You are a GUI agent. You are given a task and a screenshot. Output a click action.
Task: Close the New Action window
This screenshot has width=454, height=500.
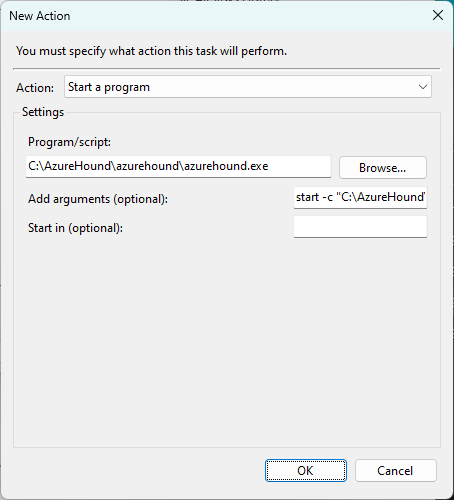tap(438, 15)
